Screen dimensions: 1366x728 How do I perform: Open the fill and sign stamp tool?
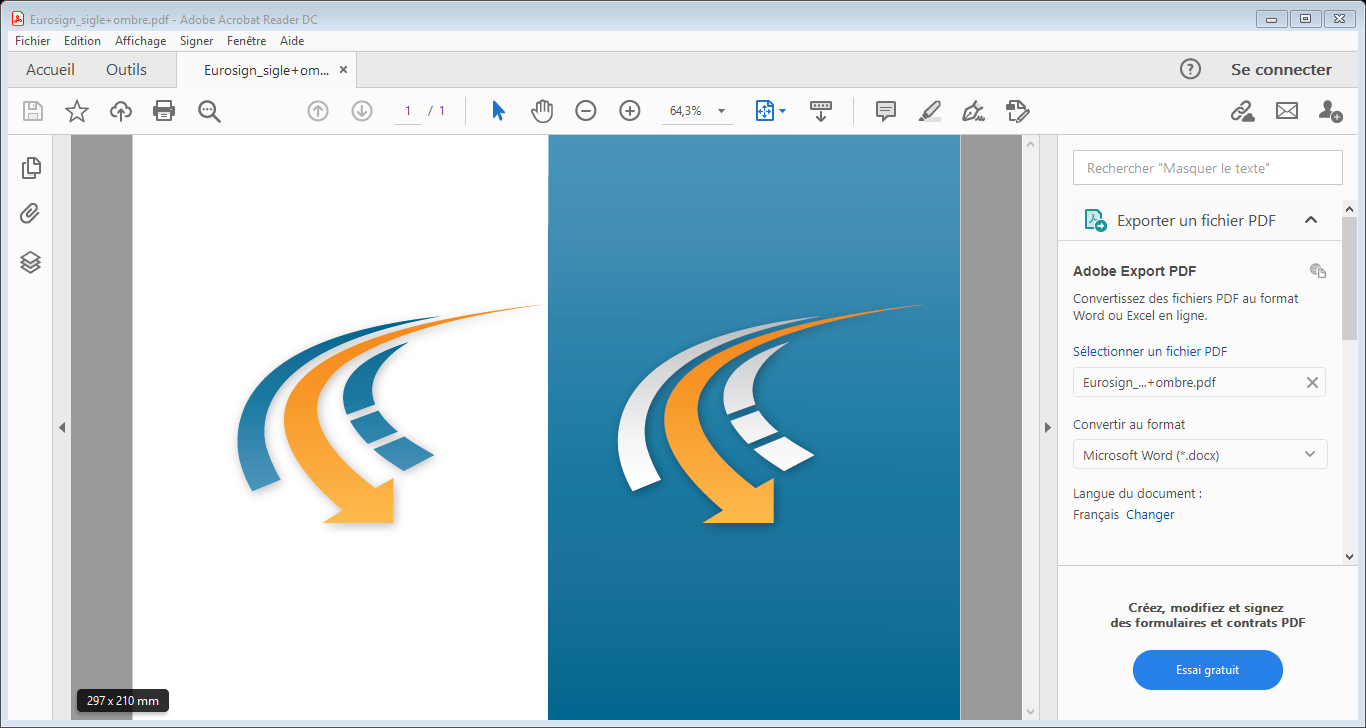pyautogui.click(x=1018, y=111)
